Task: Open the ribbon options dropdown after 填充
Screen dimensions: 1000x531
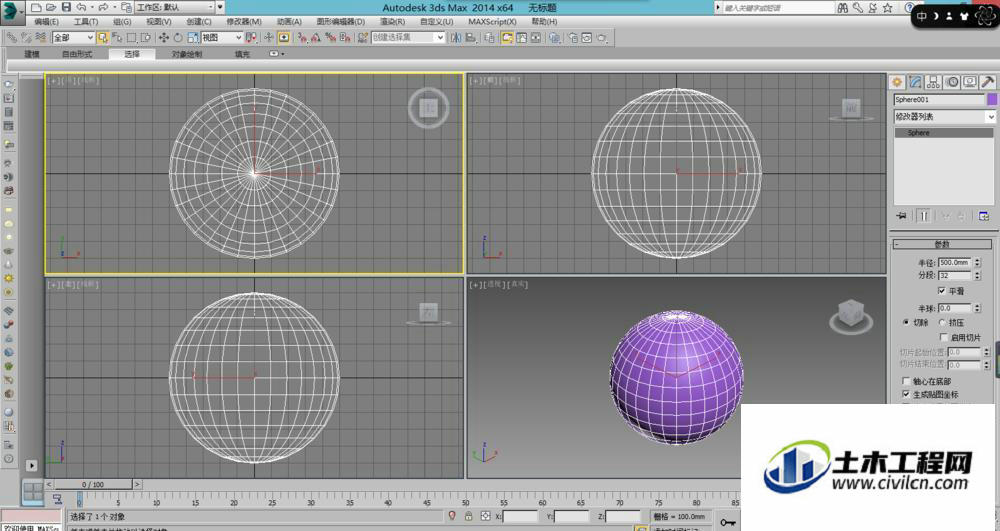Action: point(277,54)
